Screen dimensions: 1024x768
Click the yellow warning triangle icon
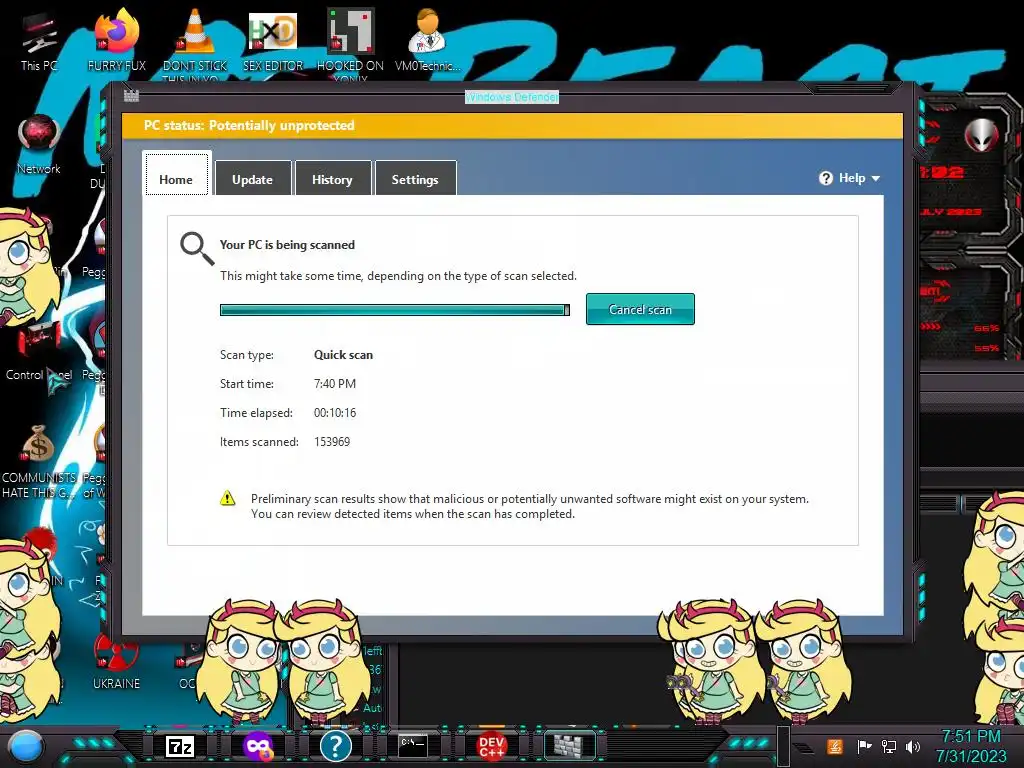coord(227,498)
